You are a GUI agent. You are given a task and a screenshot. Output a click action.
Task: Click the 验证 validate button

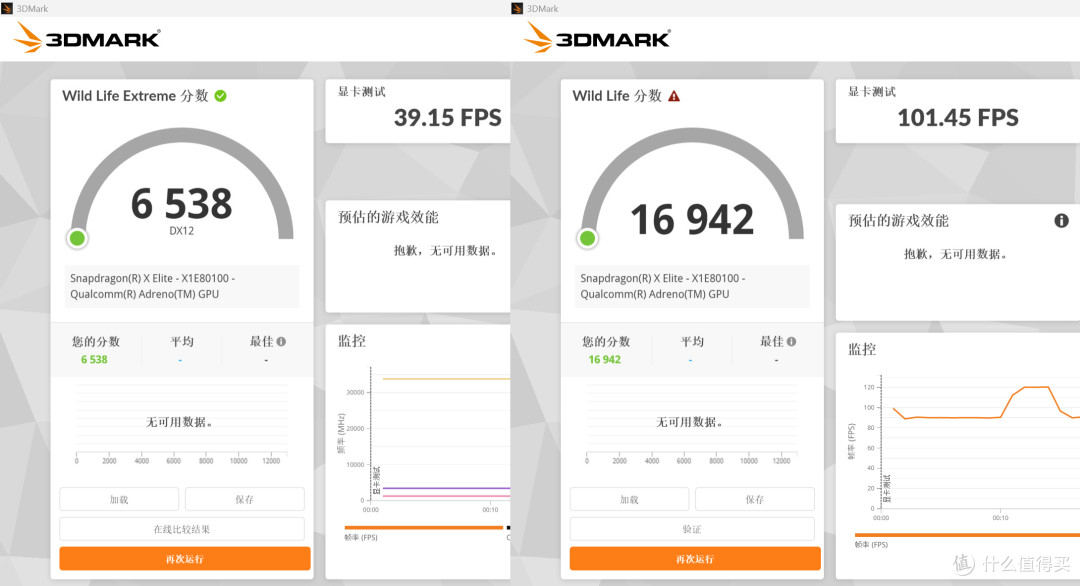[x=692, y=529]
